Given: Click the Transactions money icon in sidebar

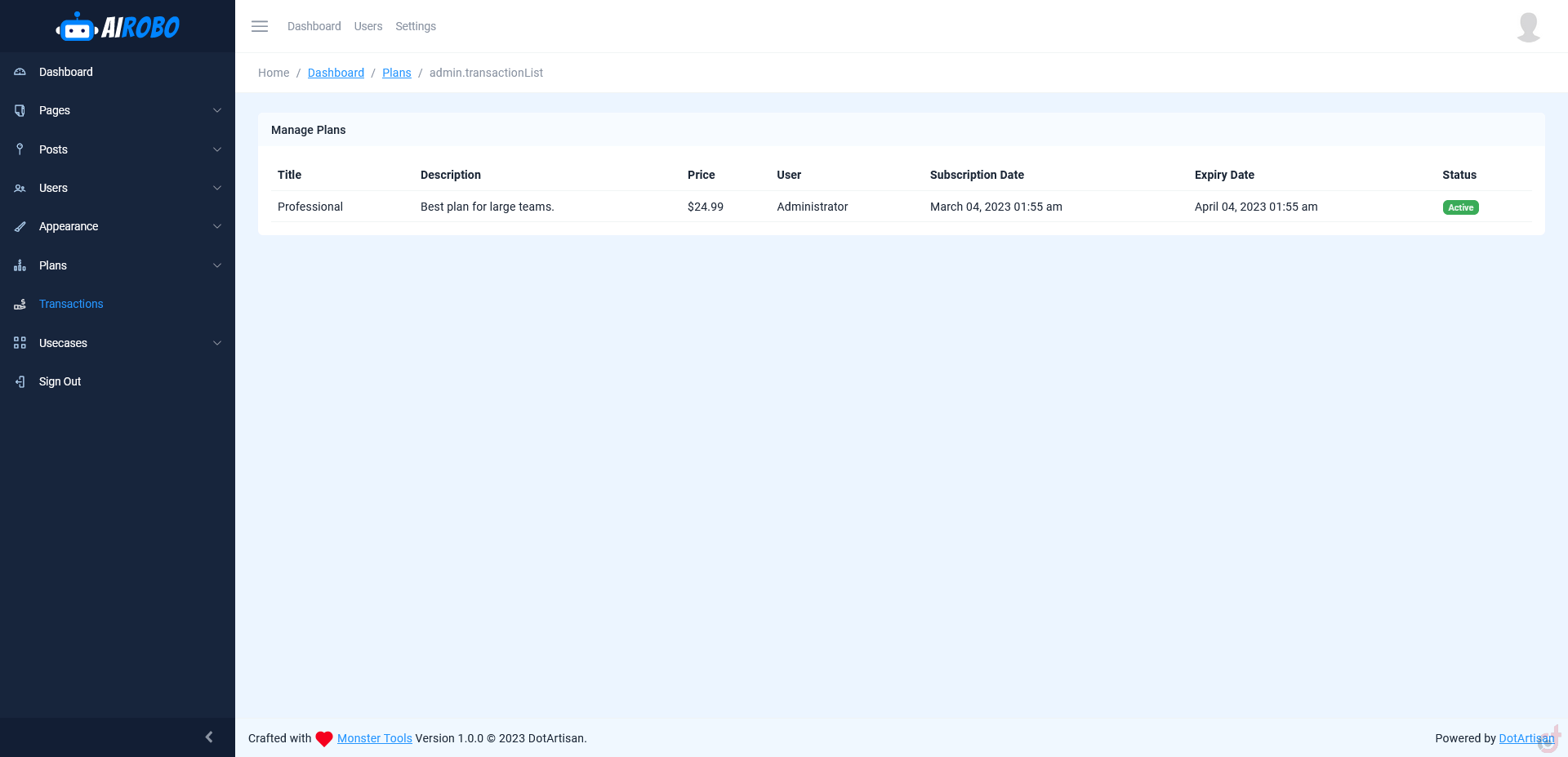Looking at the screenshot, I should (20, 305).
